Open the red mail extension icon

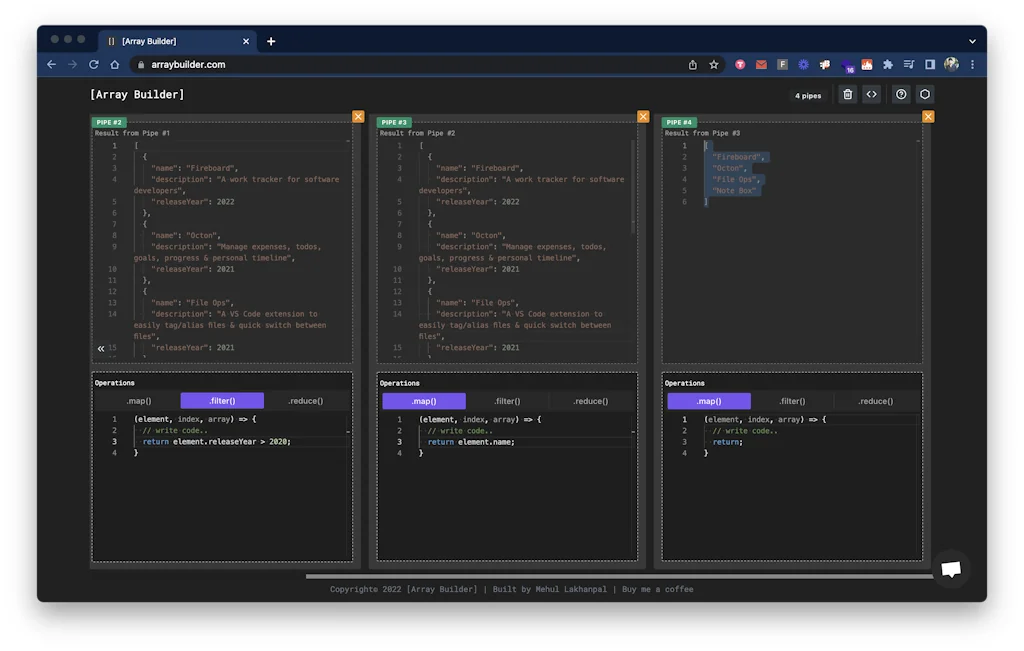[761, 65]
